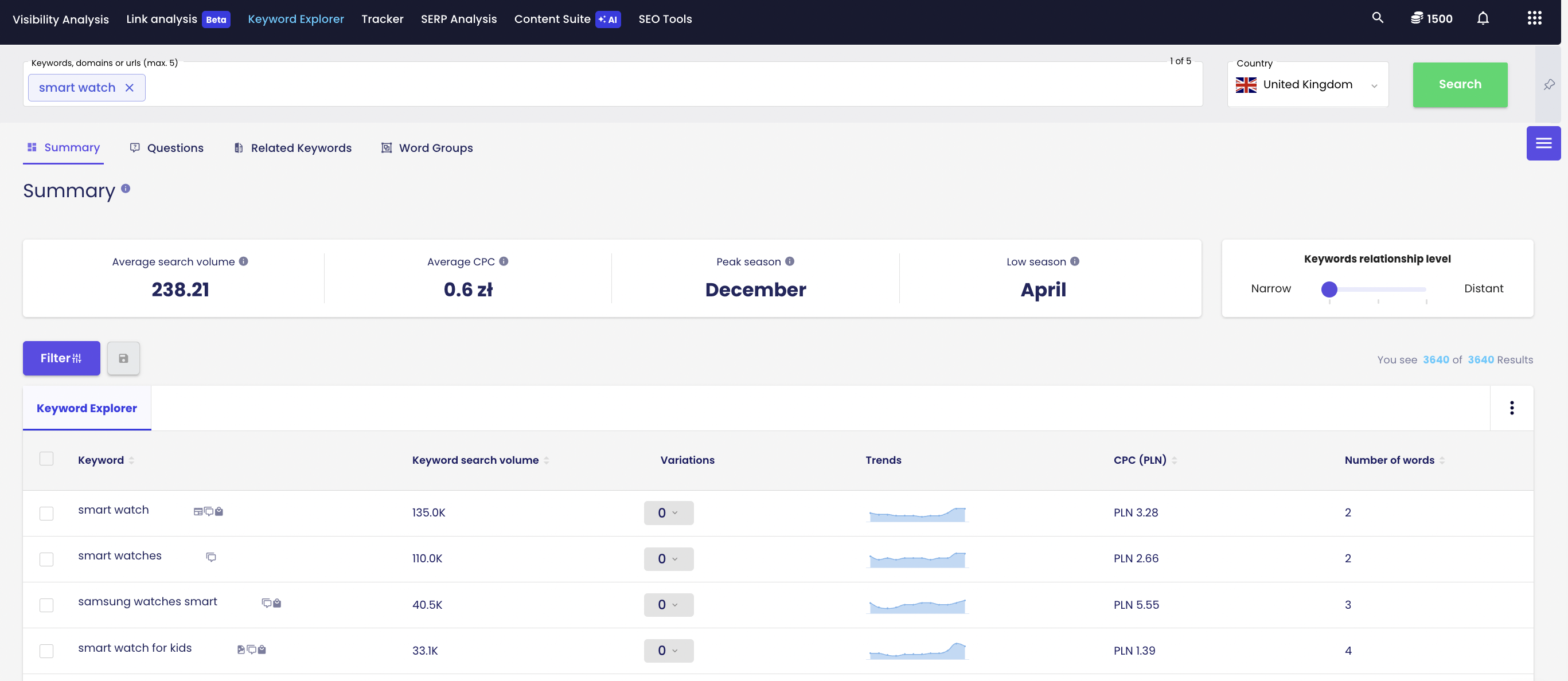This screenshot has width=1568, height=681.
Task: Open the Country dropdown United Kingdom
Action: 1308,85
